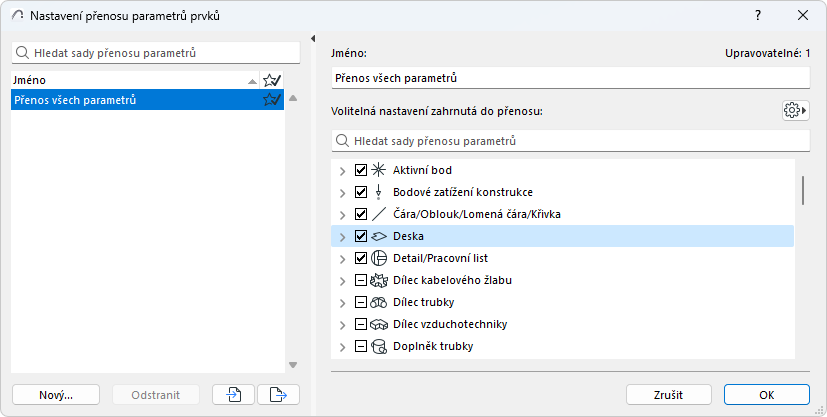Image resolution: width=827 pixels, height=417 pixels.
Task: Click the Nový... button
Action: tap(56, 395)
